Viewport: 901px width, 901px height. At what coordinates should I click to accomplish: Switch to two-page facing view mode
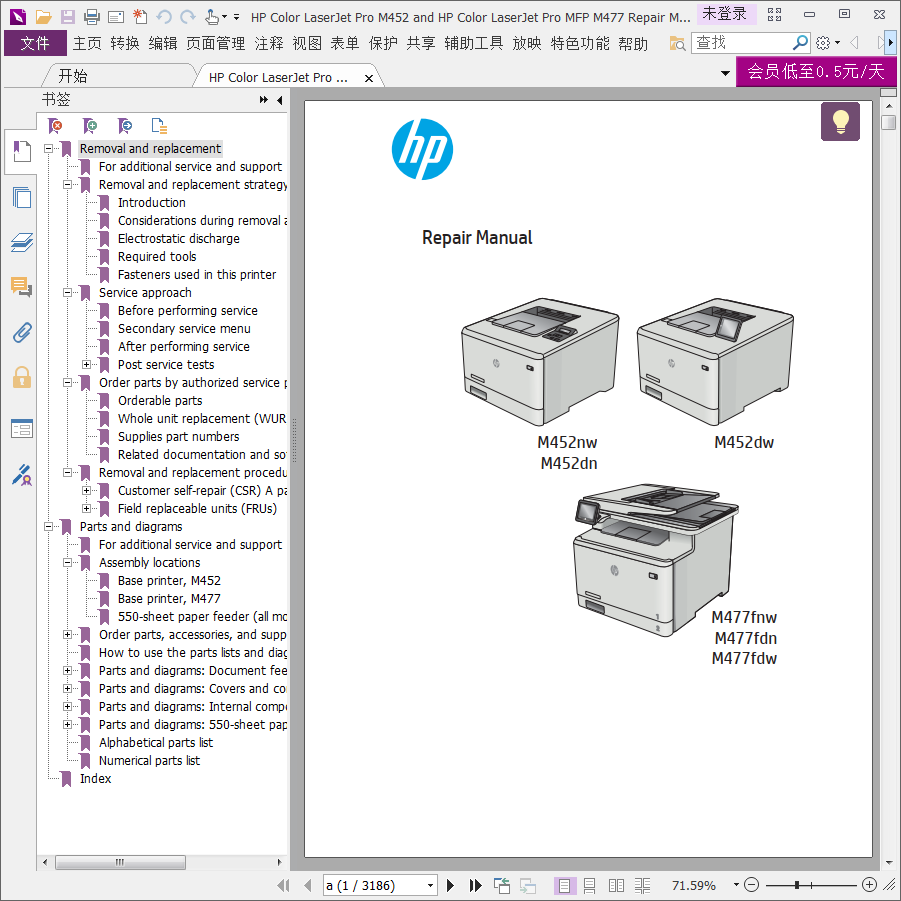616,885
